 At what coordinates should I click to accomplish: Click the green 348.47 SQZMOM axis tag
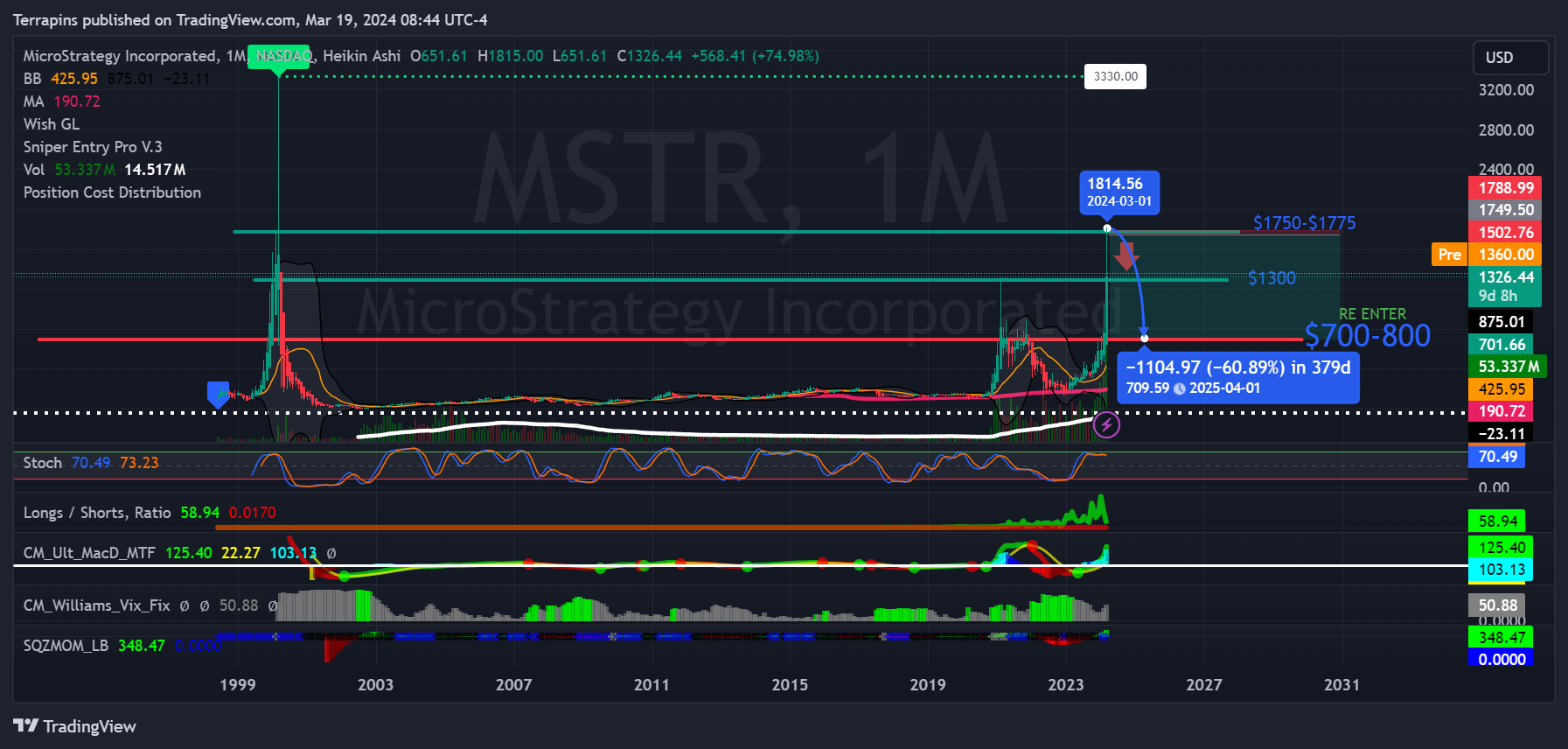click(1501, 638)
